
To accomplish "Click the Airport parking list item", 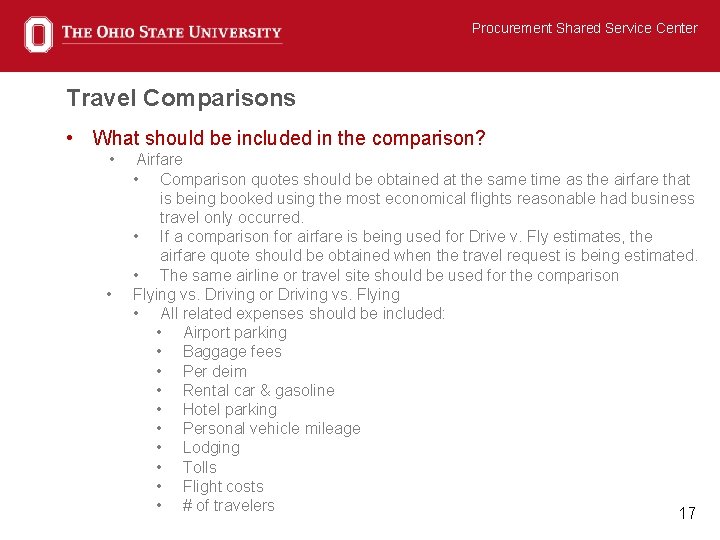I will point(234,332).
